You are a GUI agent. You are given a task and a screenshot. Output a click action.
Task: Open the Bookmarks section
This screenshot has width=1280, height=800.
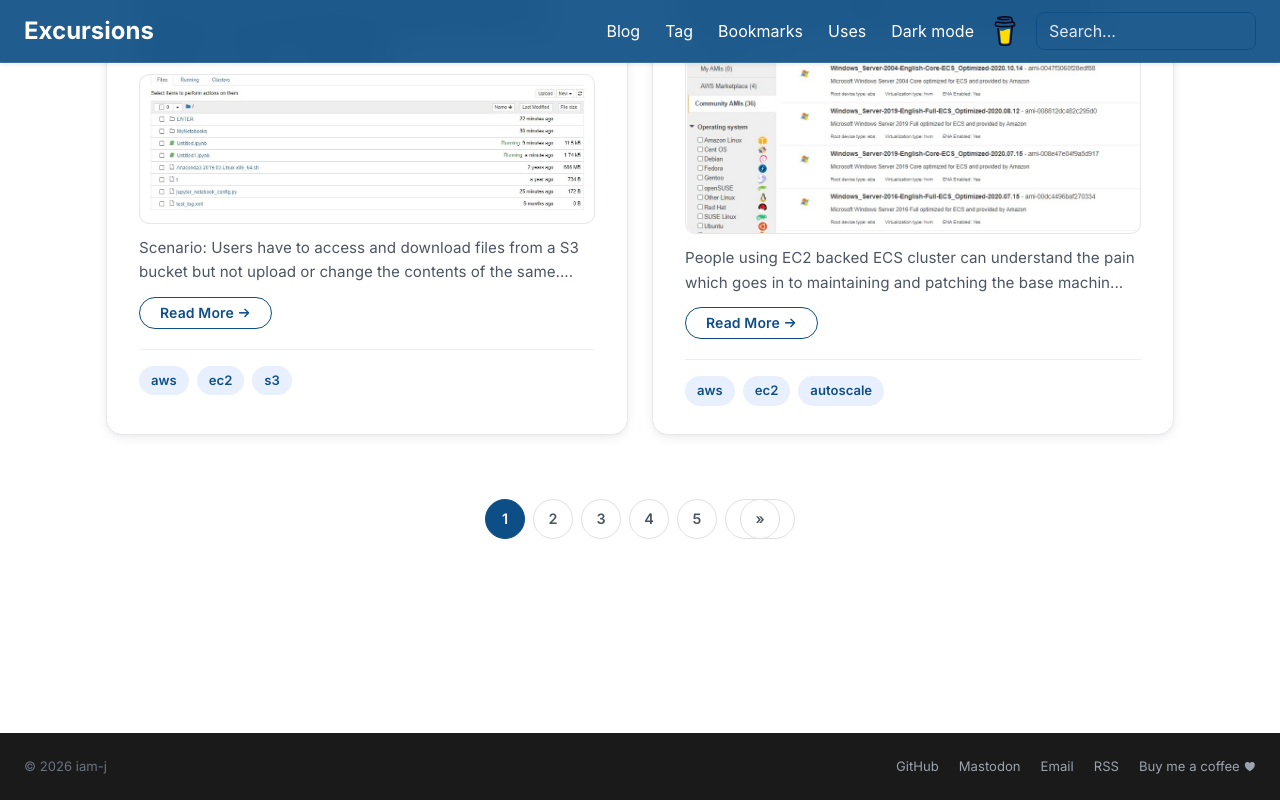coord(760,31)
